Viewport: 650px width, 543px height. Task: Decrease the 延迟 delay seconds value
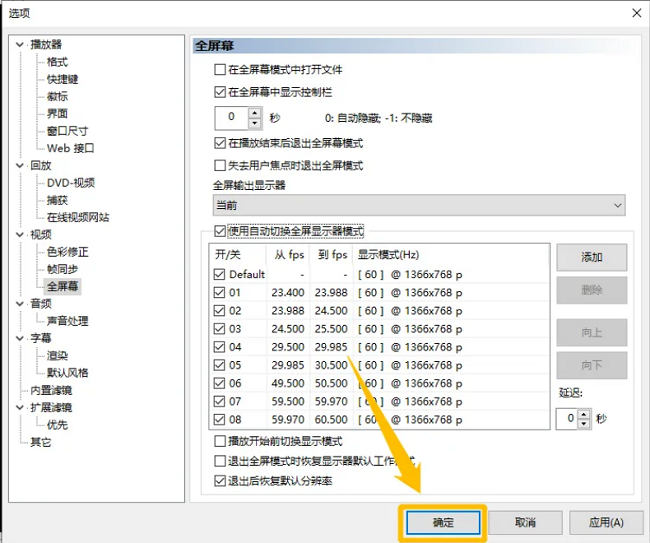[584, 423]
